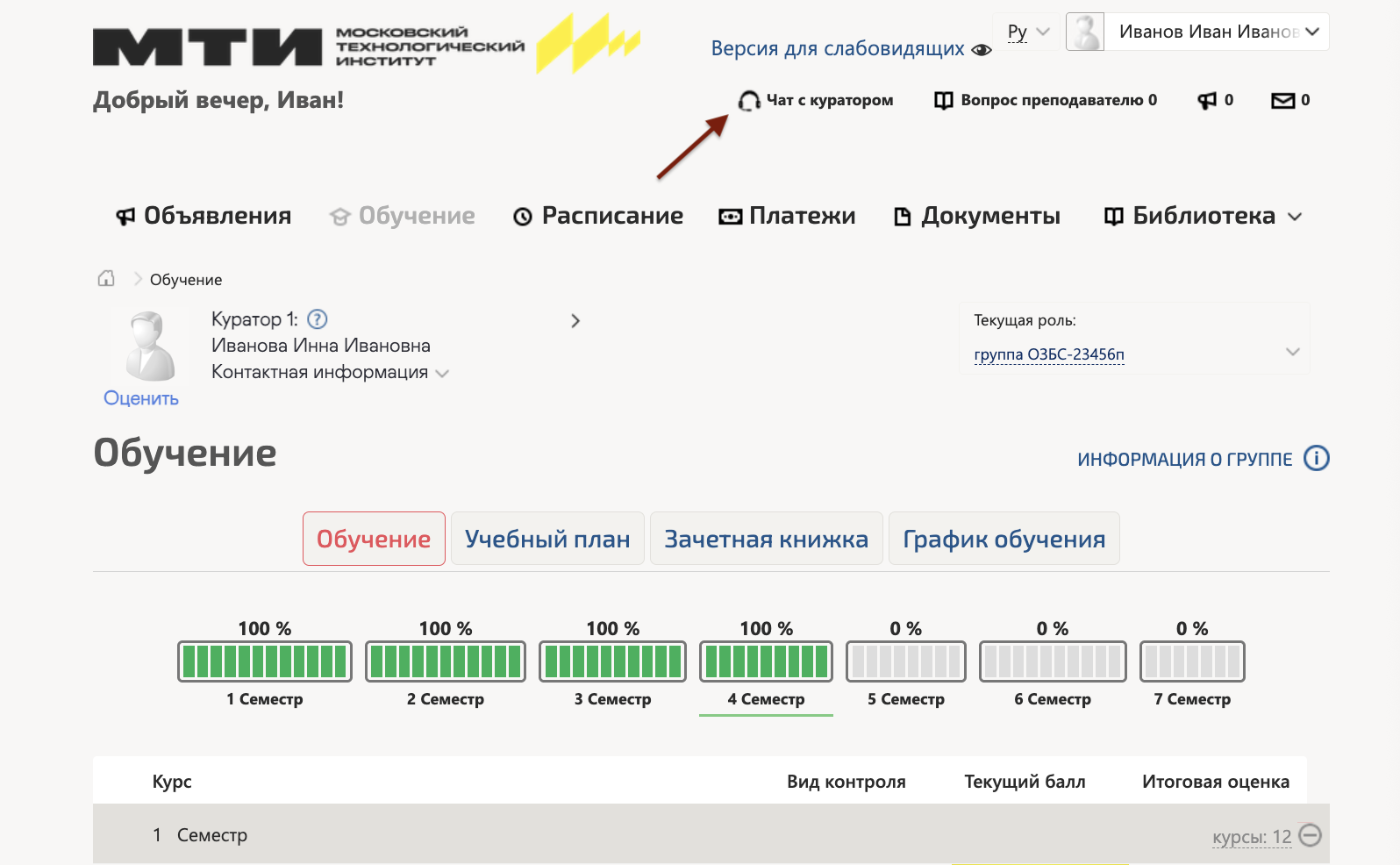
Task: Show next curator with the arrow
Action: pos(575,321)
